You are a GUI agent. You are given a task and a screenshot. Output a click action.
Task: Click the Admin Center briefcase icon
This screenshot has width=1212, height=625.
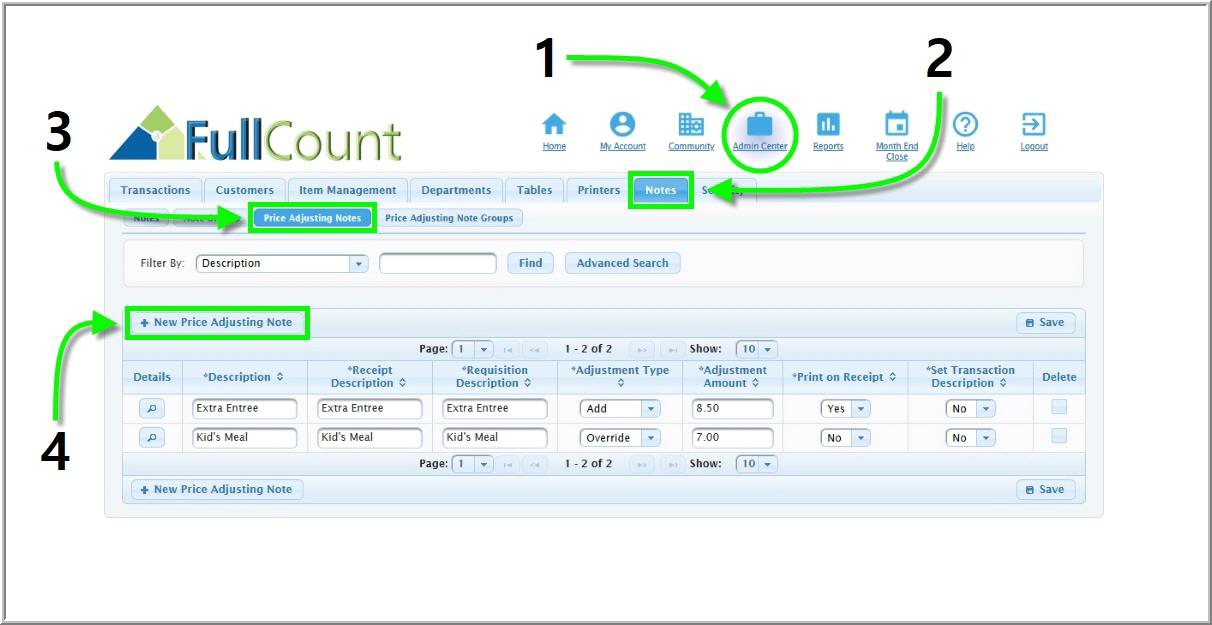tap(760, 125)
